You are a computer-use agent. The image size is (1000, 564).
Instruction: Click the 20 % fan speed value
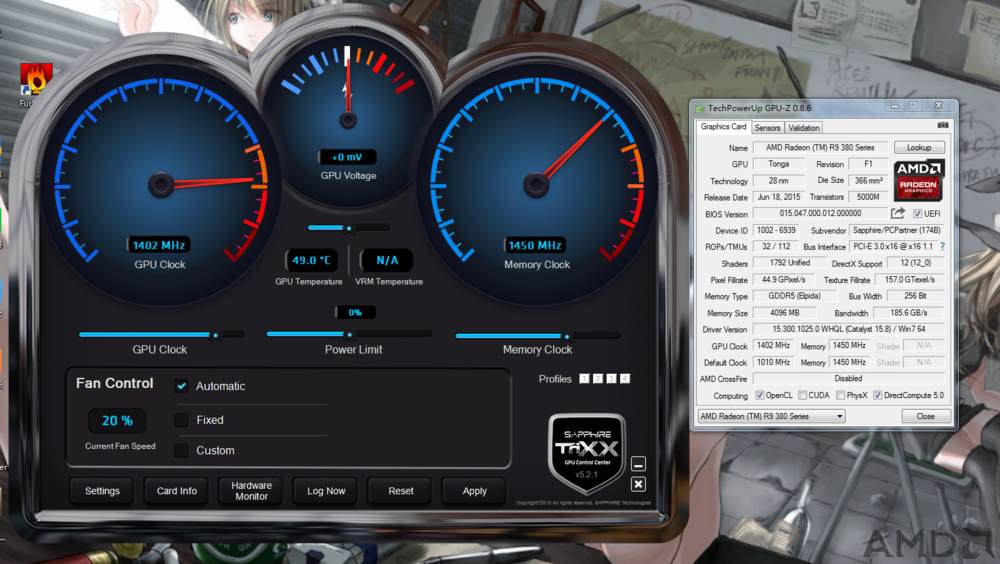pos(117,420)
